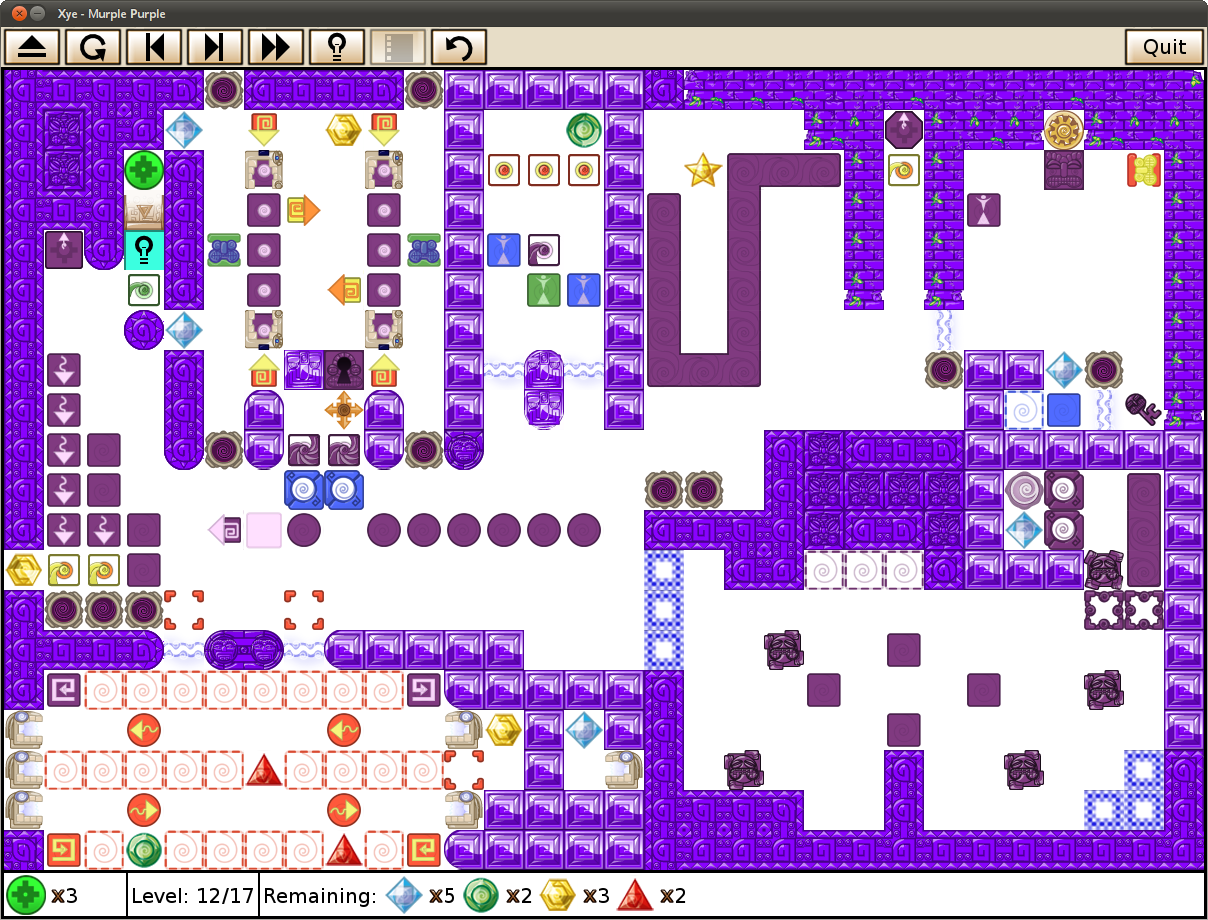This screenshot has height=920, width=1208.
Task: Click the pink left-arrow block
Action: (224, 530)
